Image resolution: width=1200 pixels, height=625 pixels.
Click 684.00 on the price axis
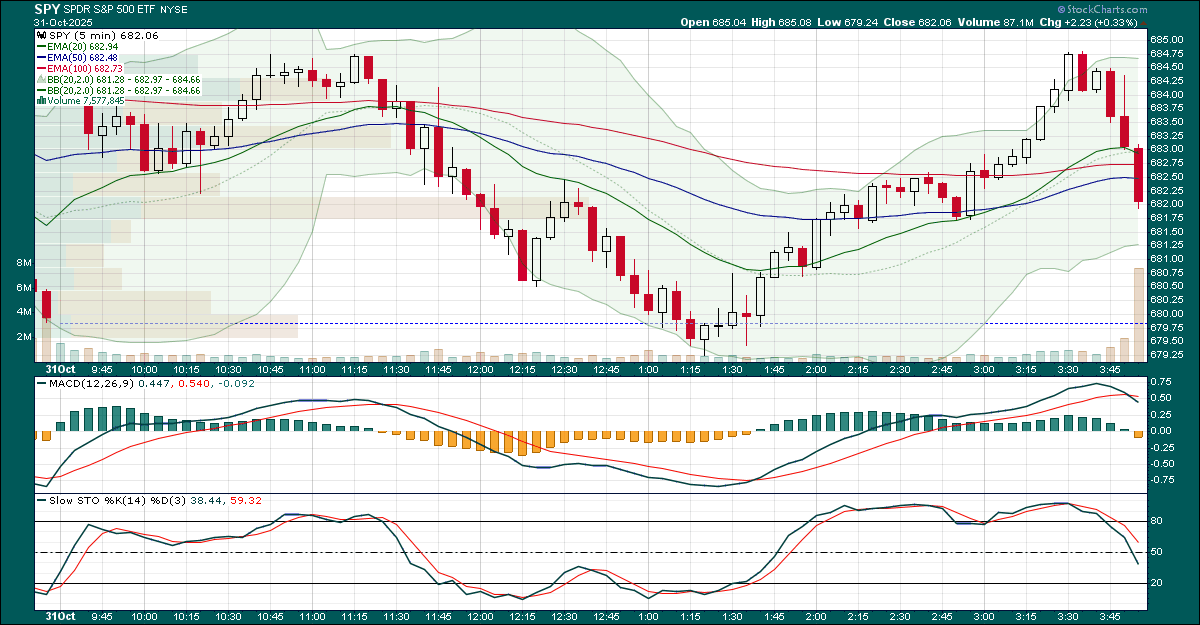pyautogui.click(x=1165, y=94)
